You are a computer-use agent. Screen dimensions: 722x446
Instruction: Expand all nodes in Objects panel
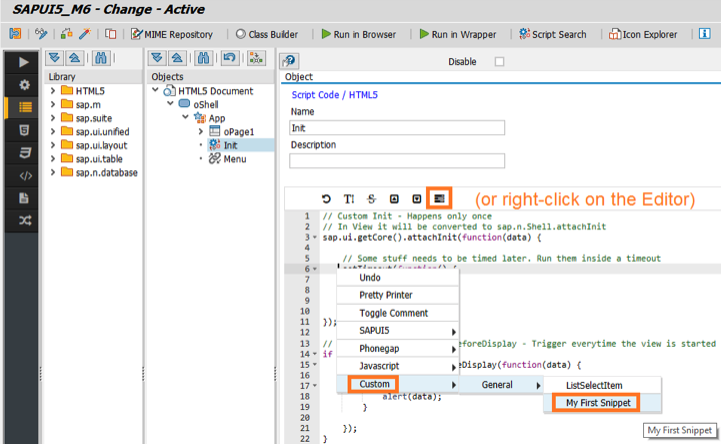pos(157,58)
